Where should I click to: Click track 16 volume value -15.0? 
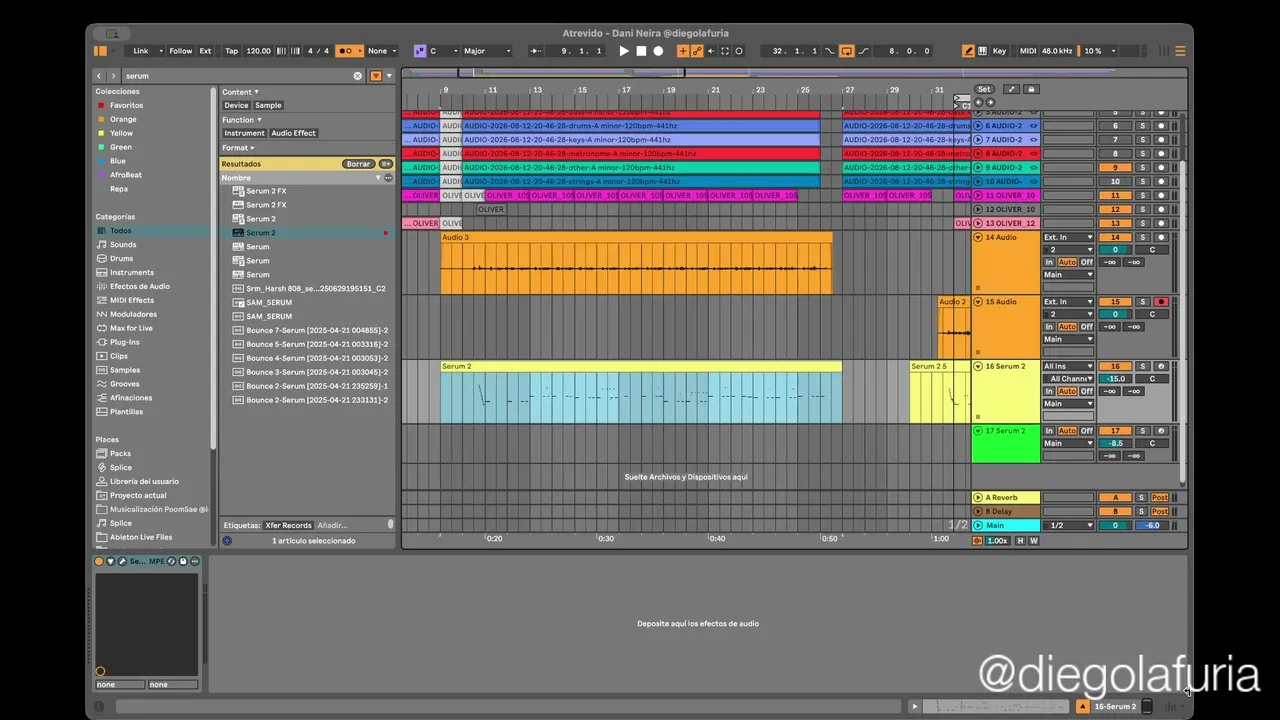click(x=1115, y=379)
